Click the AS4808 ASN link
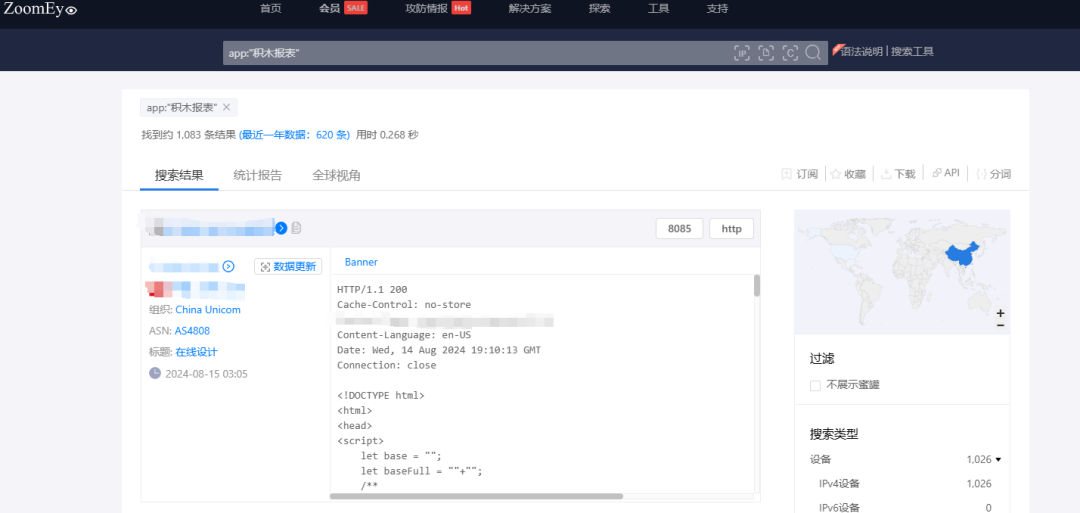Image resolution: width=1080 pixels, height=513 pixels. 192,331
